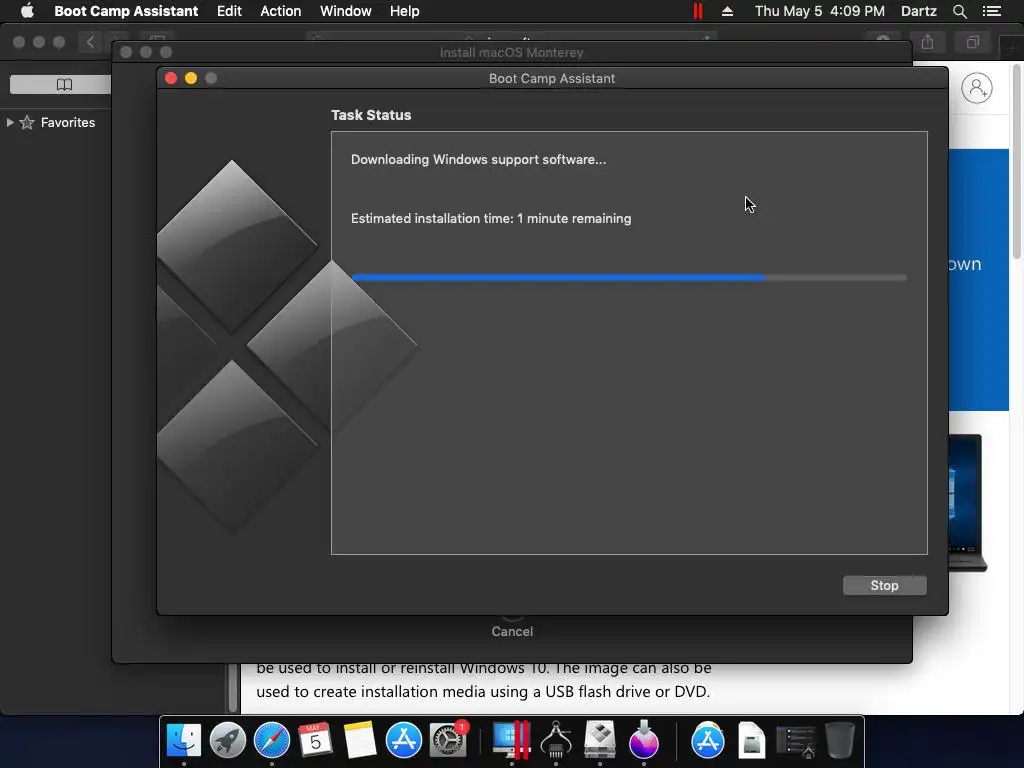Open the Boot Camp Assistant app menu

click(x=126, y=11)
